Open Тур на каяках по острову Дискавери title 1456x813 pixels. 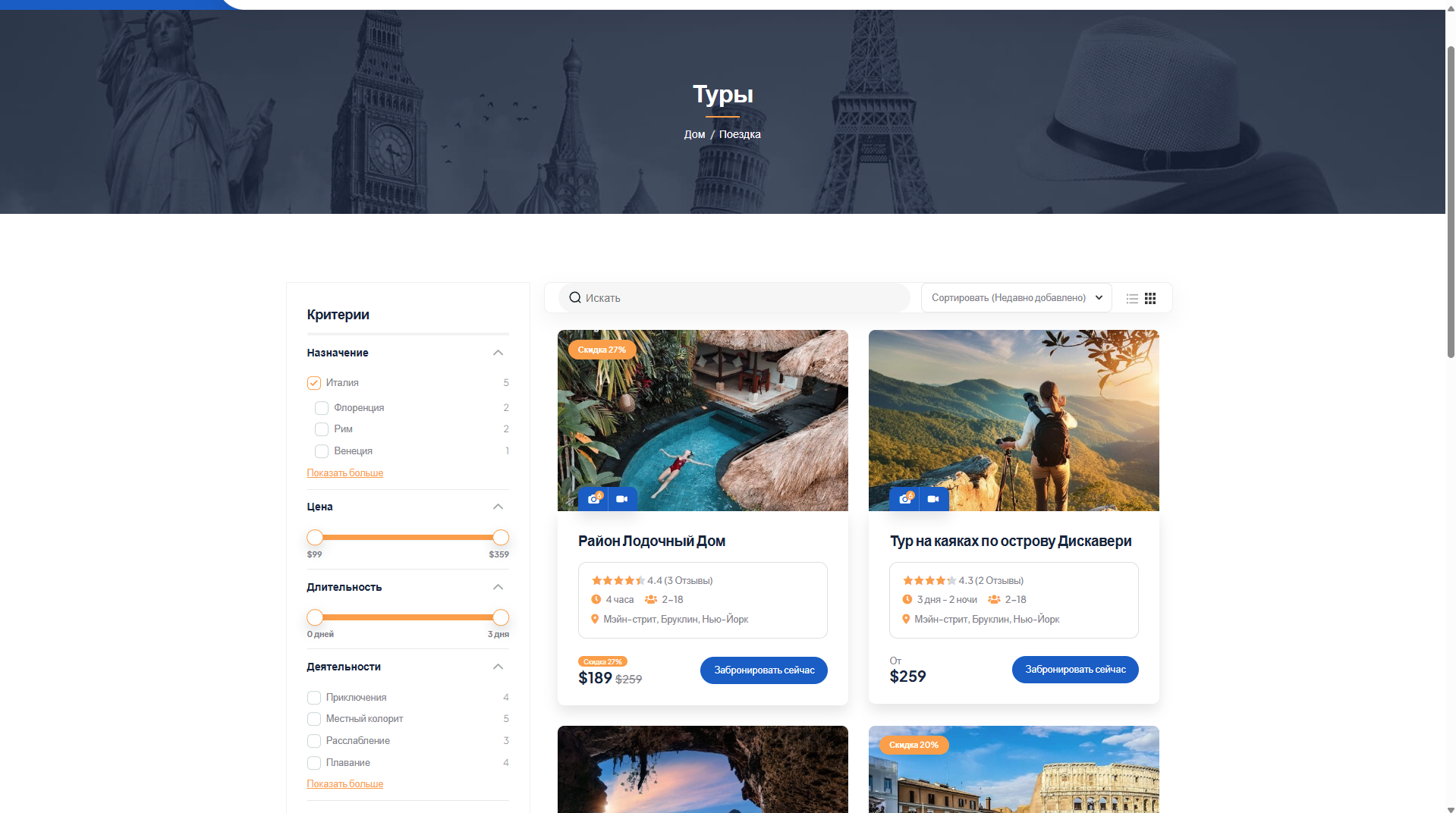click(x=1011, y=541)
